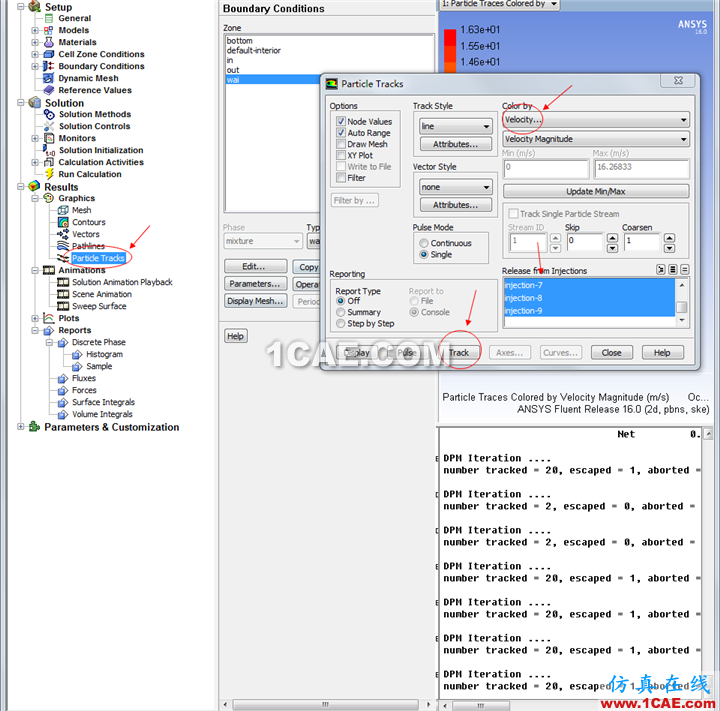Click the Mesh icon under Graphics
720x711 pixels.
63,210
